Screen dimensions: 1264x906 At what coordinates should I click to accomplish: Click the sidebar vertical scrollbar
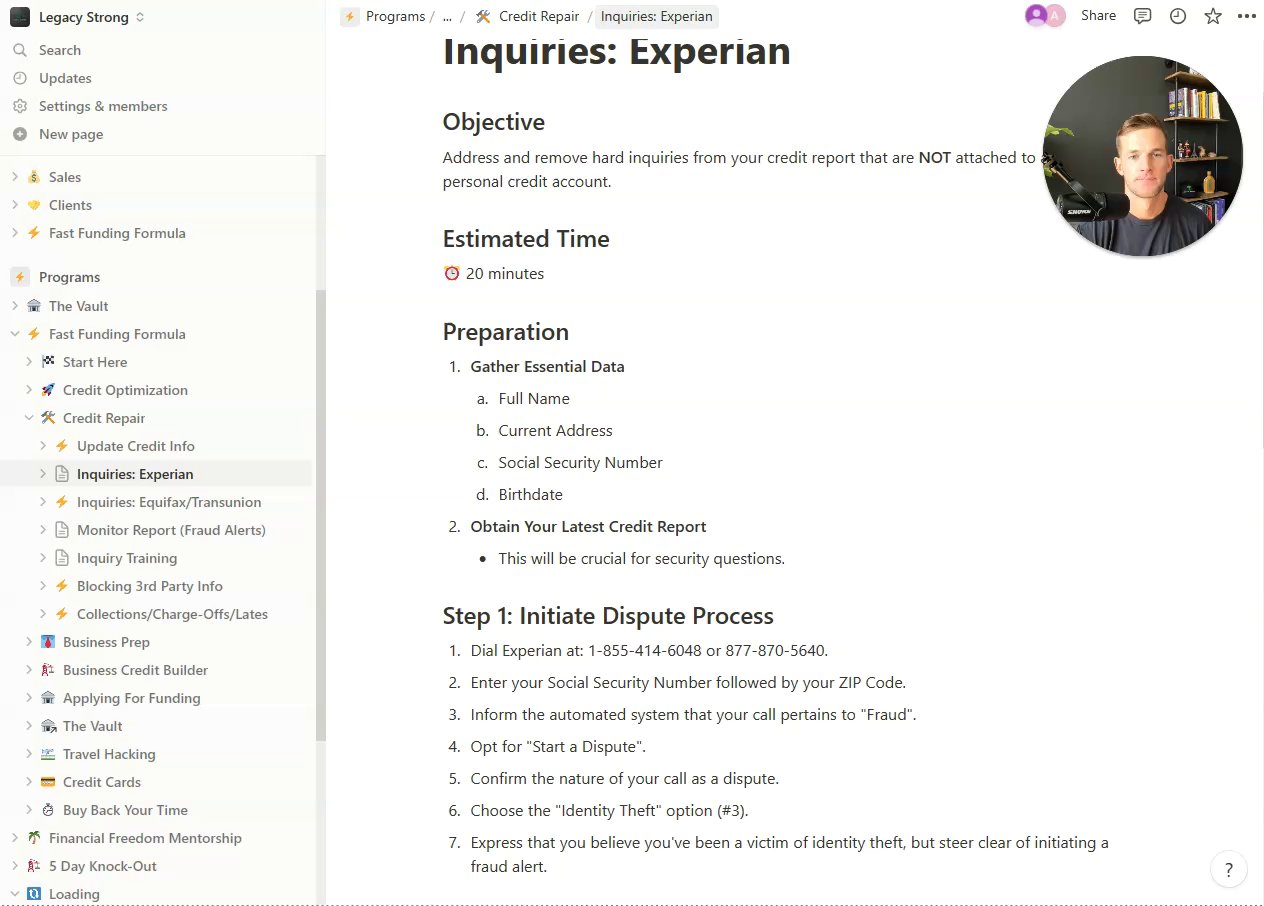321,500
